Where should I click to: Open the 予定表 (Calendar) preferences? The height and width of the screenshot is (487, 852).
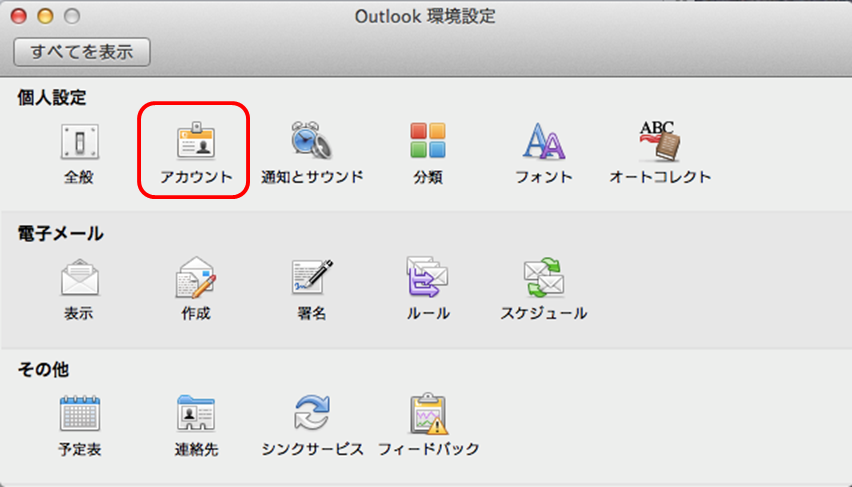click(79, 414)
